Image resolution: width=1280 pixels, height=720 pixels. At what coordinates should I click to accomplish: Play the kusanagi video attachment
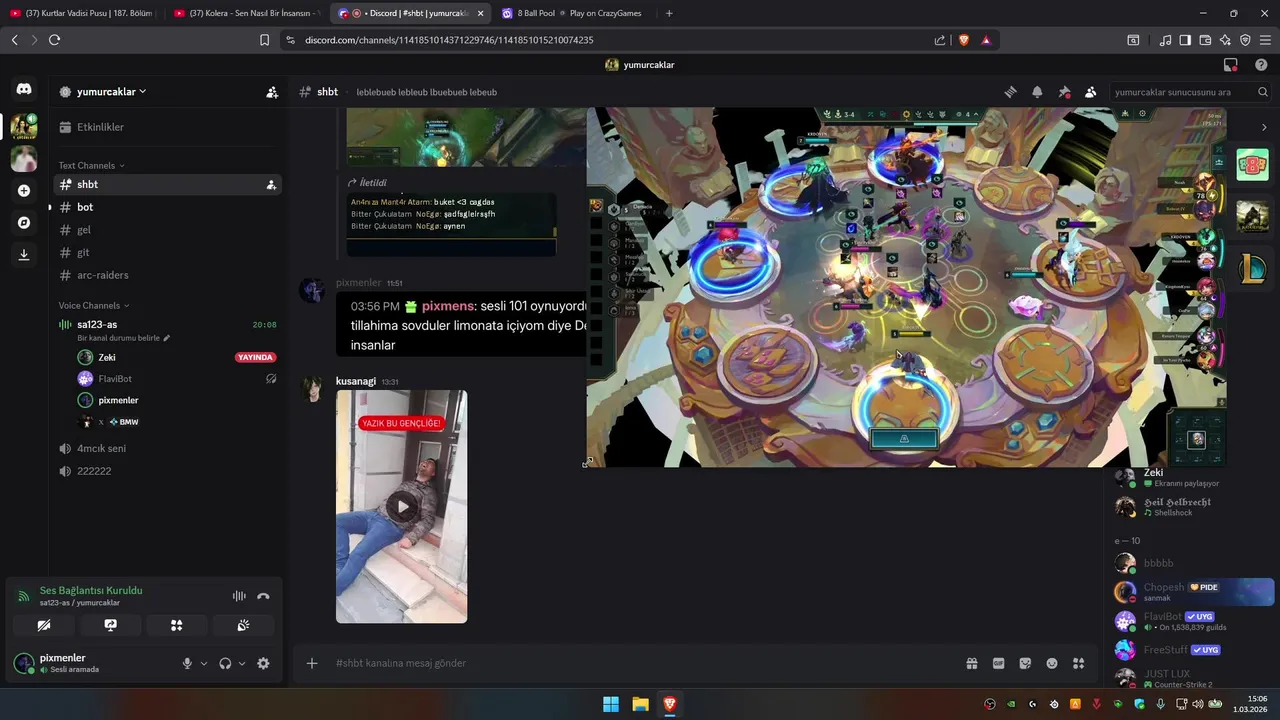coord(402,506)
